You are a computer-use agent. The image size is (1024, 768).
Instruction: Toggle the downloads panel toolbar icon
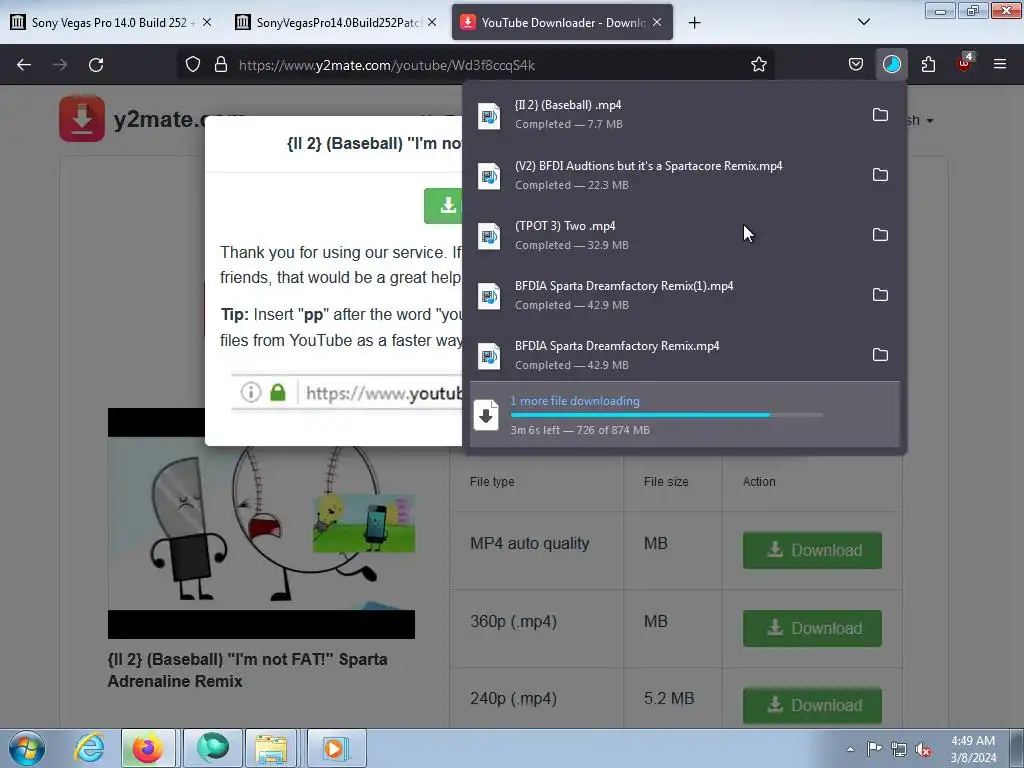click(x=891, y=65)
